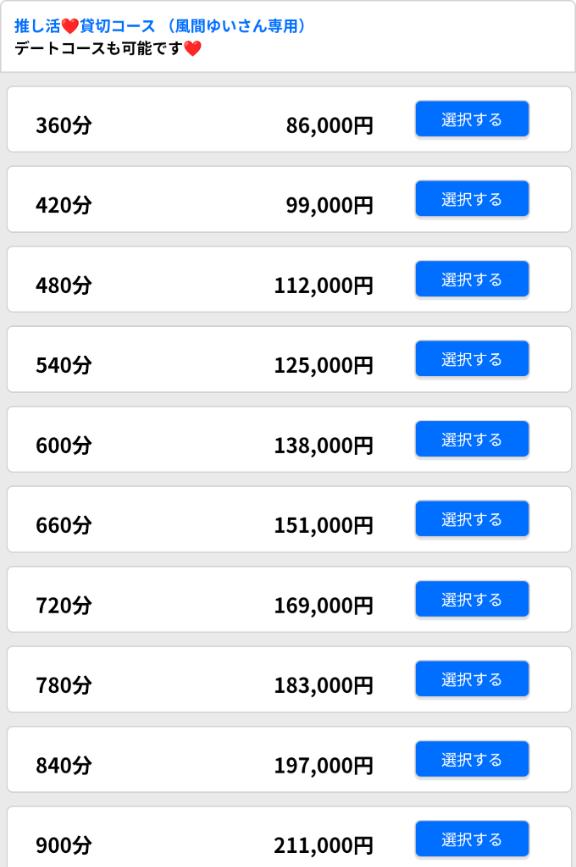Click the red heart in course title
This screenshot has width=576, height=867.
pyautogui.click(x=70, y=26)
